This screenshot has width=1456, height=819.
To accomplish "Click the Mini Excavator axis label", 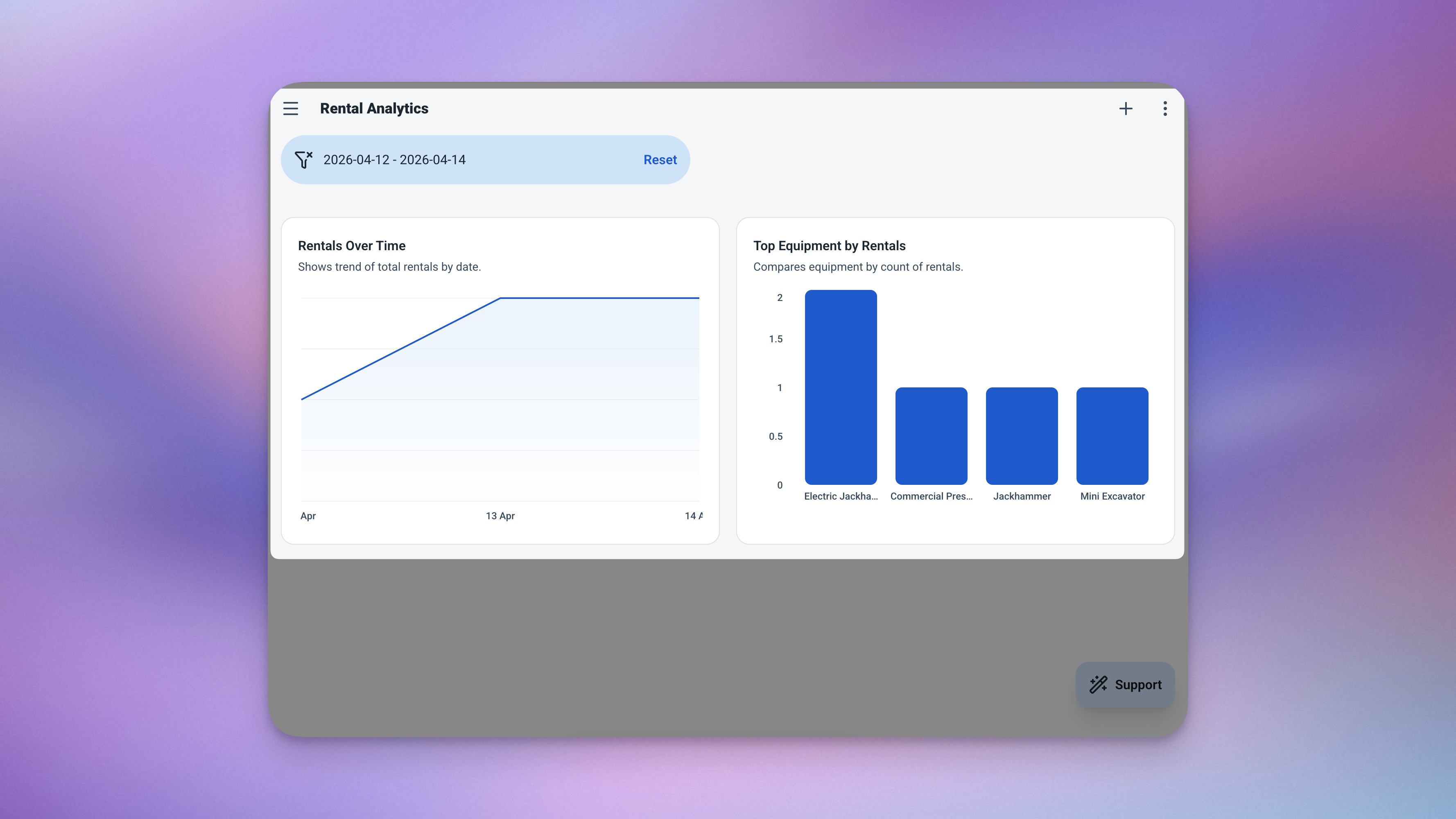I will (1112, 496).
